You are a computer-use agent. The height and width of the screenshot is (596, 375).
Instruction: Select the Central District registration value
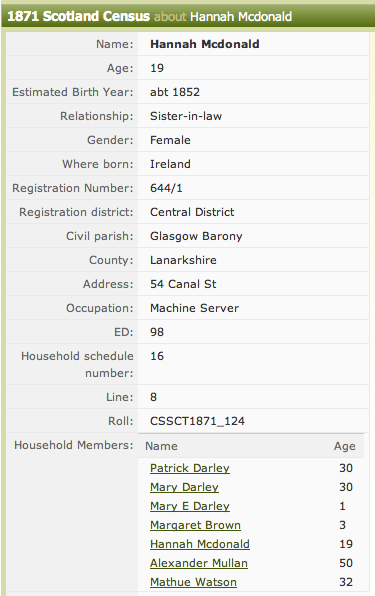[192, 212]
